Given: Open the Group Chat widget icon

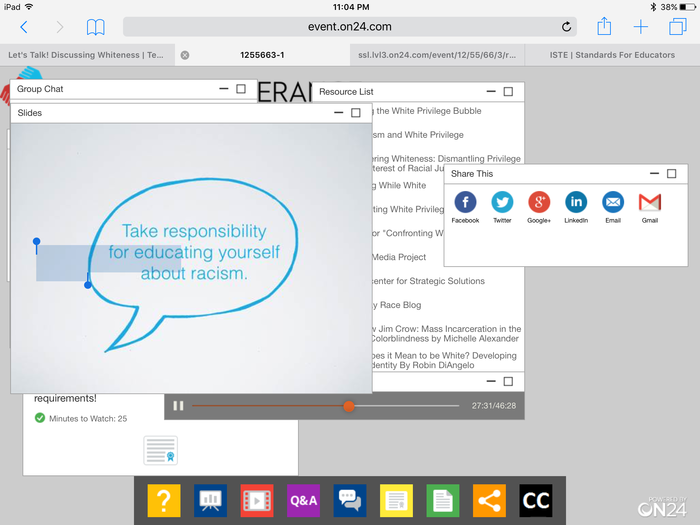Looking at the screenshot, I should pyautogui.click(x=350, y=500).
